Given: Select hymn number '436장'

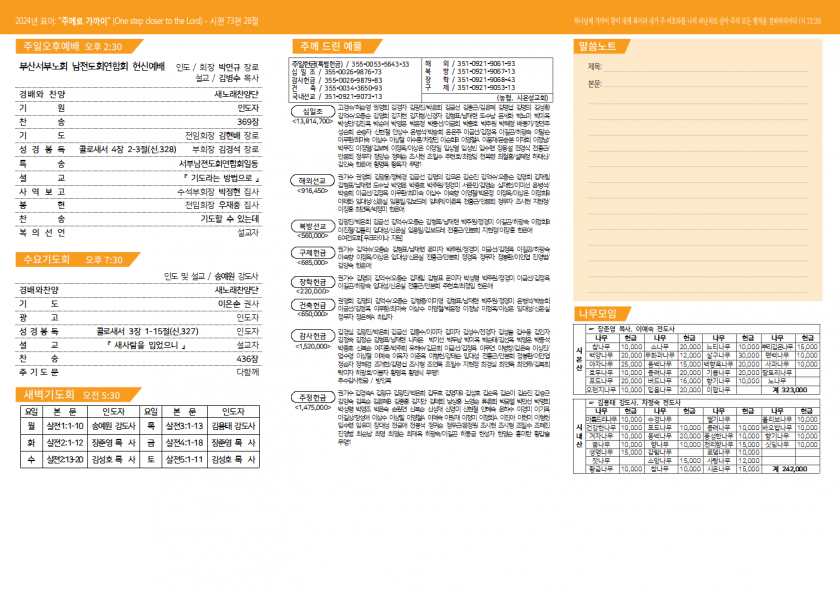Looking at the screenshot, I should coord(248,359).
